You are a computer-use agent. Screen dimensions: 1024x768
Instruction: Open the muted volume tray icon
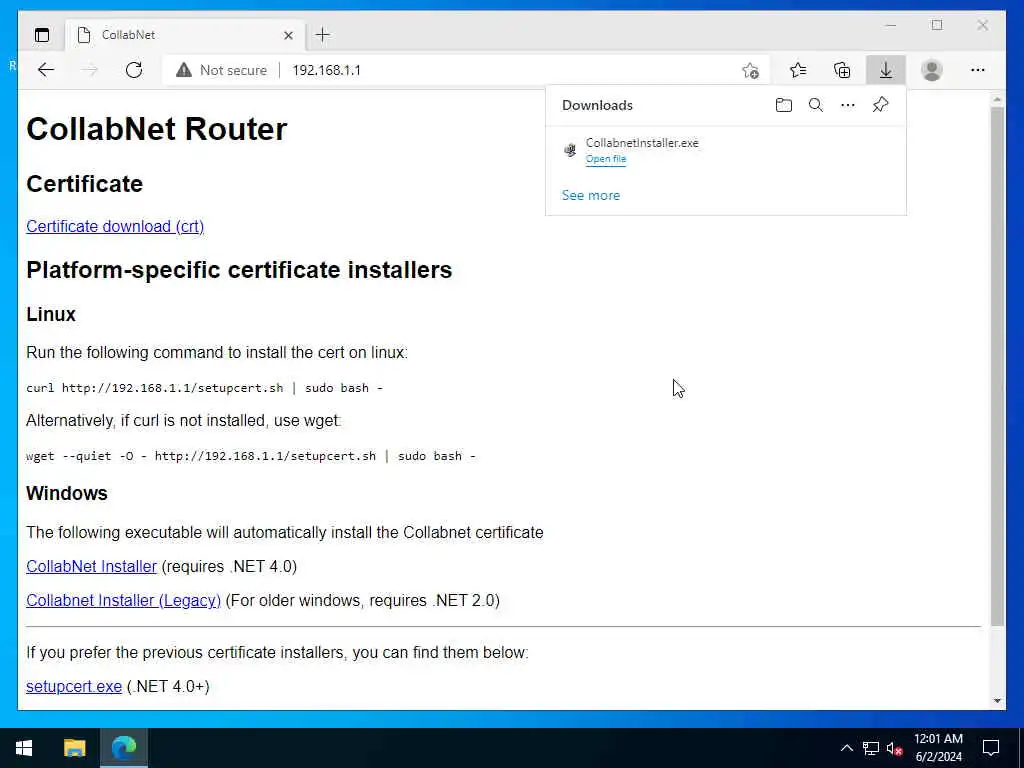[x=894, y=748]
